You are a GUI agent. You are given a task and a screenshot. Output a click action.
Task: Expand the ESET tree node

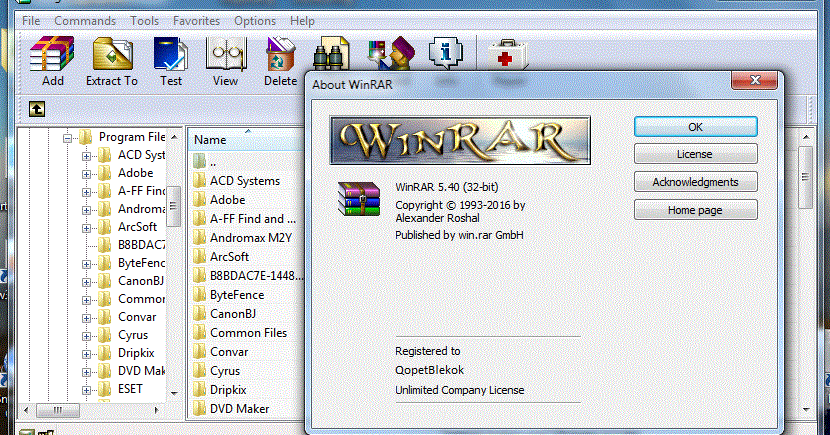(86, 390)
